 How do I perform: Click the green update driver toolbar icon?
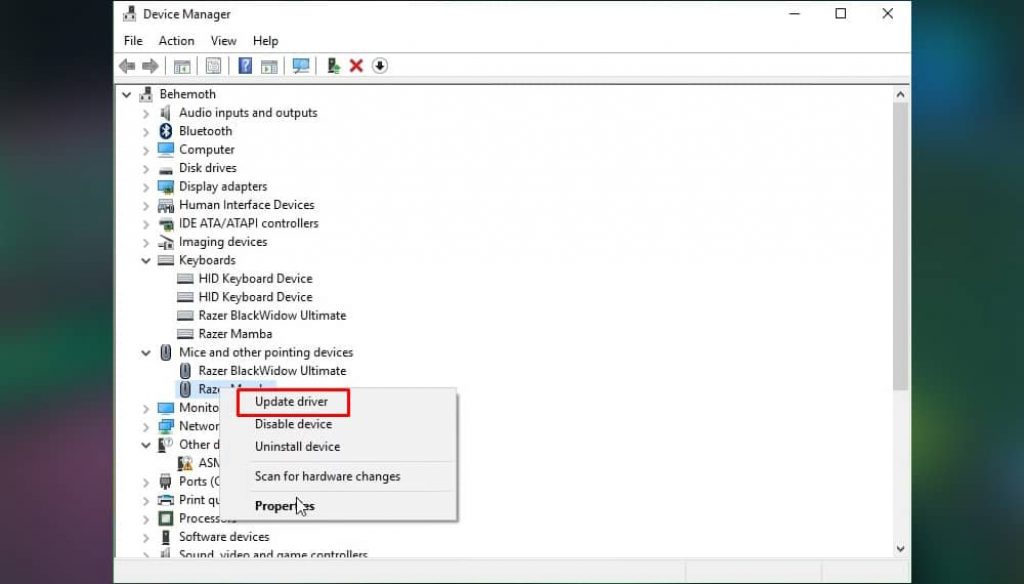click(x=333, y=66)
